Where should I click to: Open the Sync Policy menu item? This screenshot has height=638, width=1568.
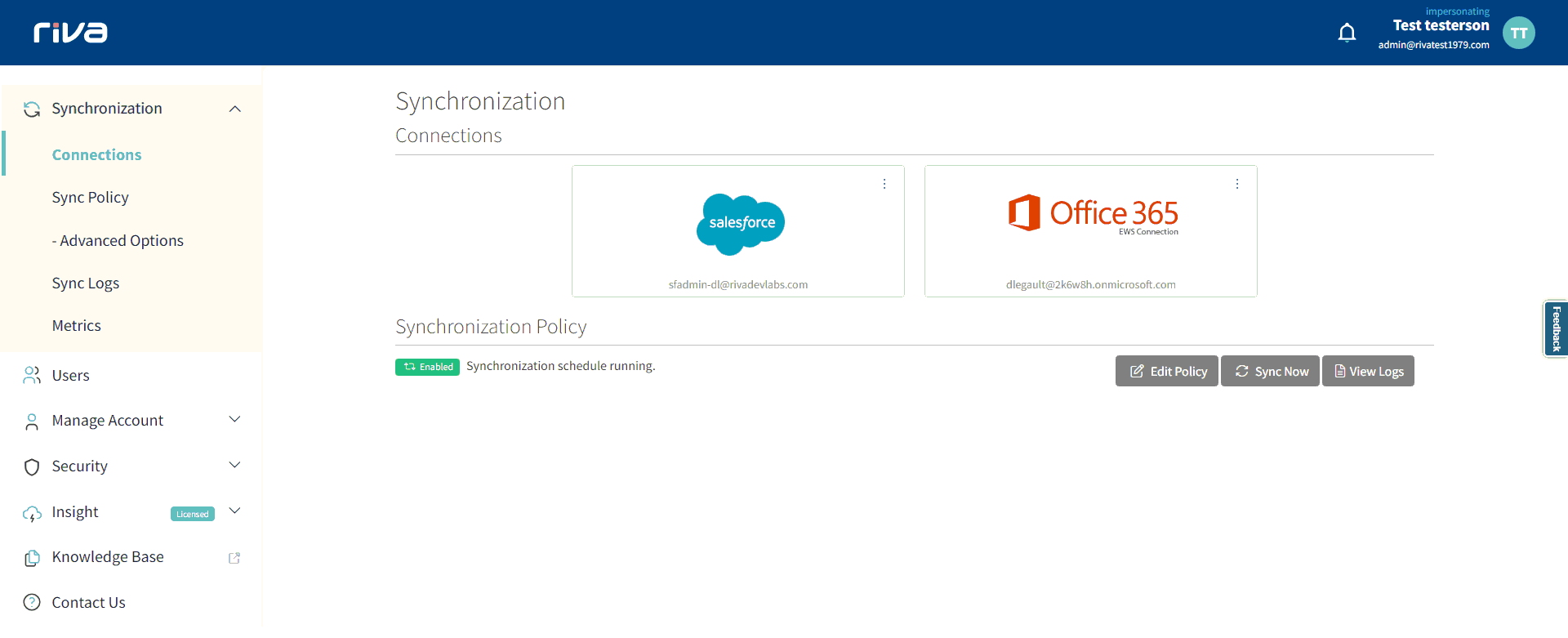(91, 198)
